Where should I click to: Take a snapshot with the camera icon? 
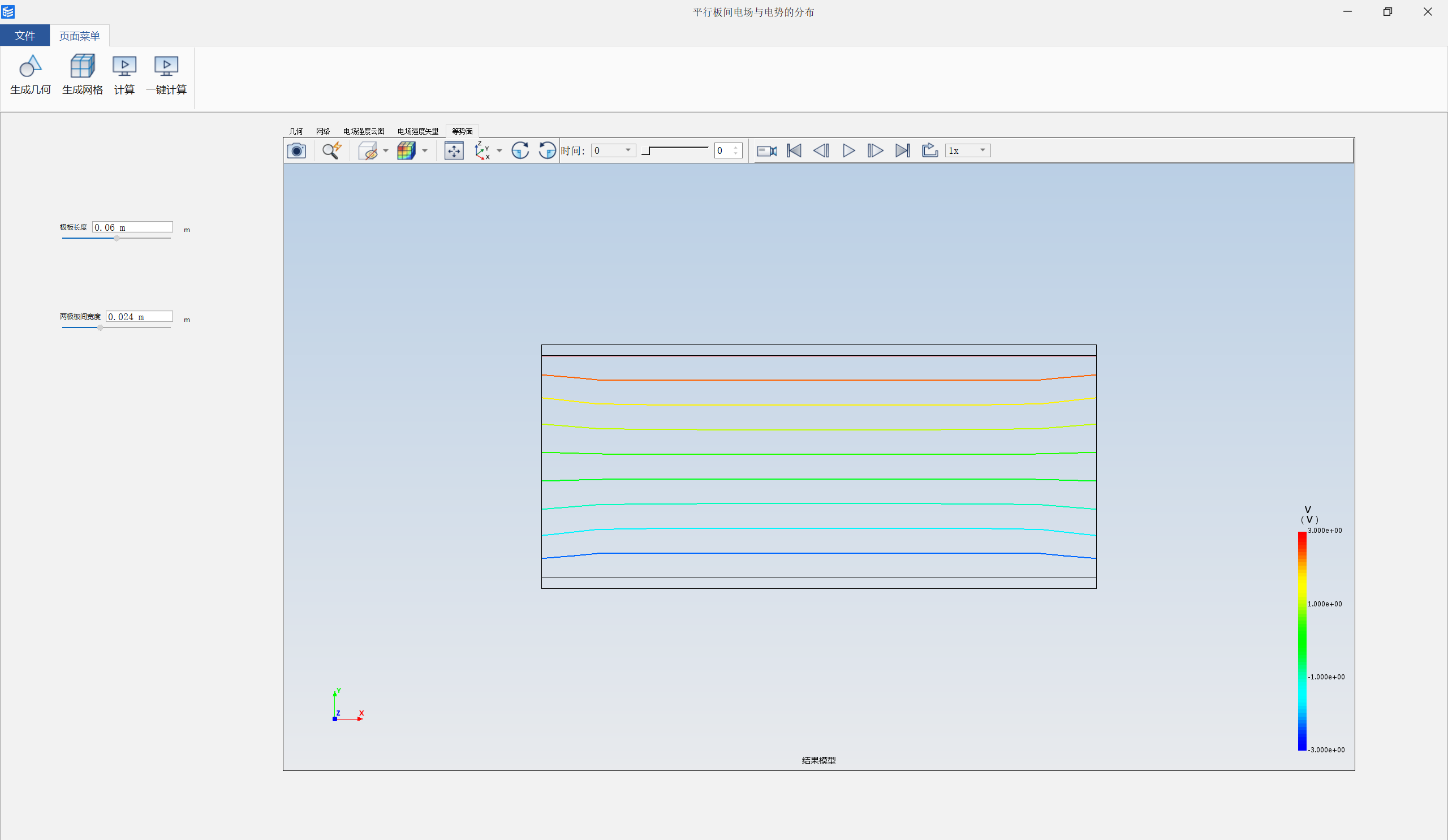point(296,150)
